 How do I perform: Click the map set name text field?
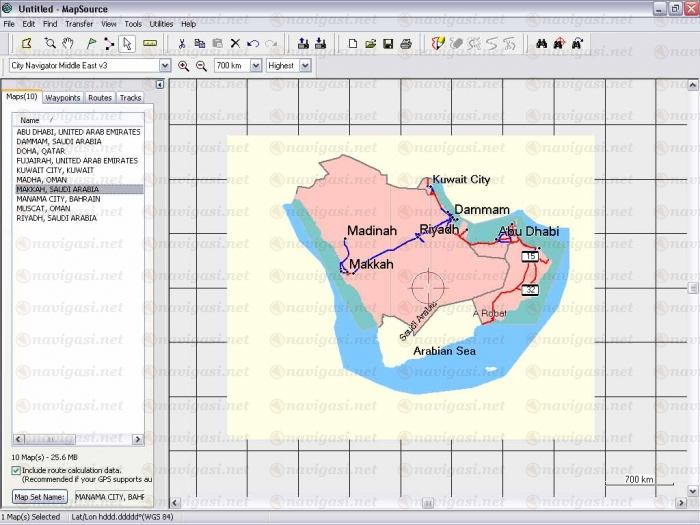(x=109, y=496)
